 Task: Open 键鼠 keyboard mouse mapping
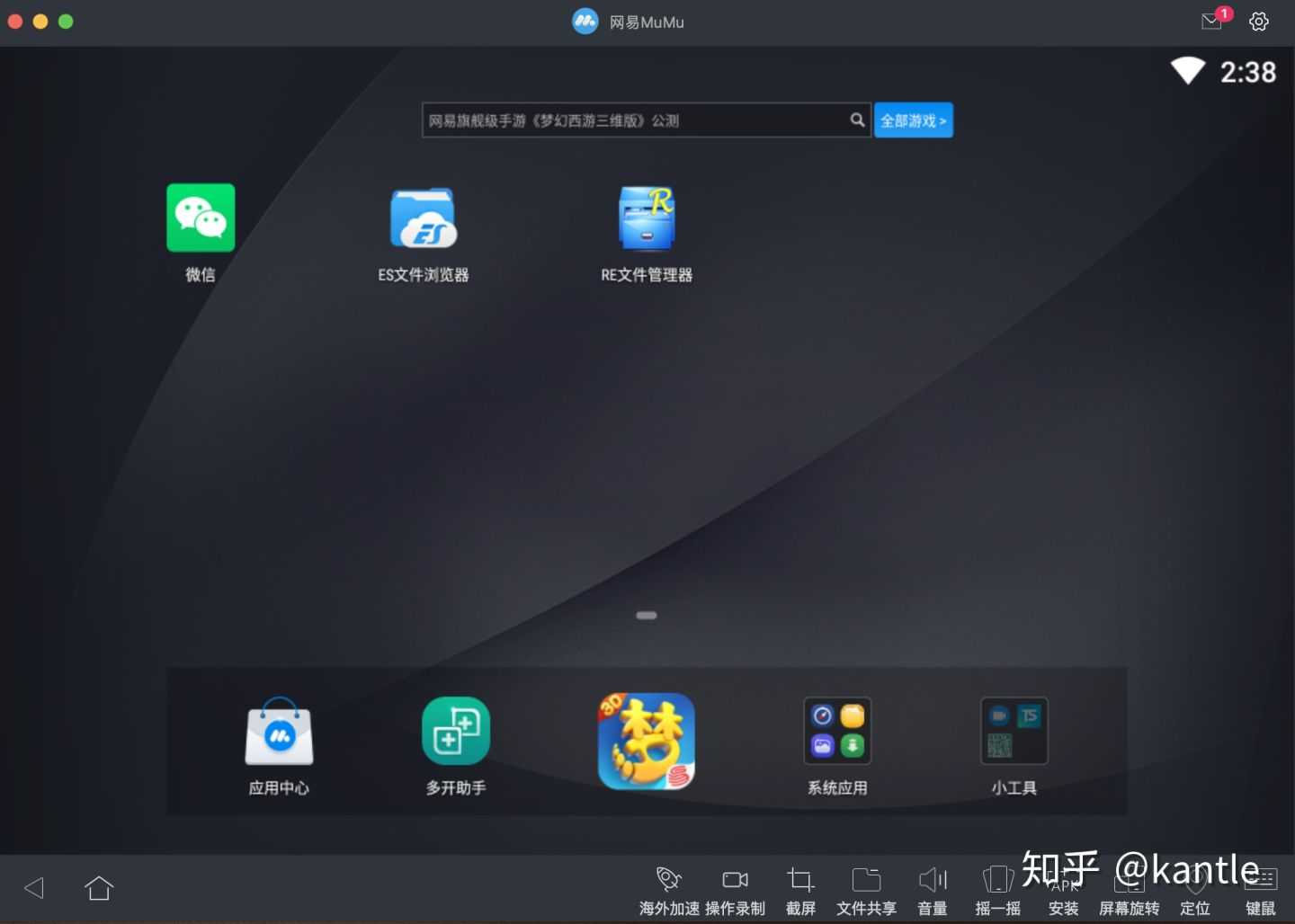pos(1261,891)
